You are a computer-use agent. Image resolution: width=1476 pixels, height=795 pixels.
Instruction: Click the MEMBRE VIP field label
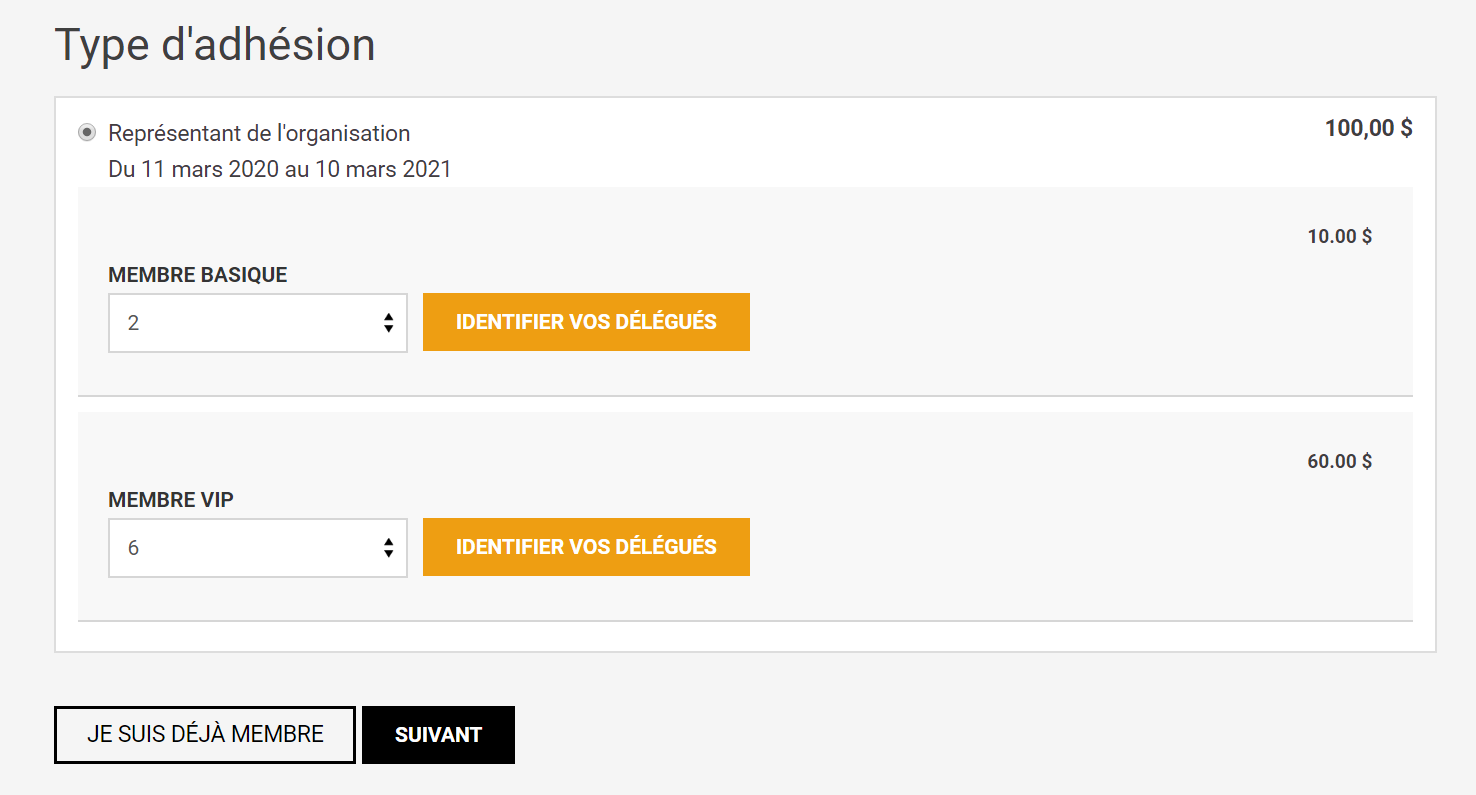pos(171,500)
